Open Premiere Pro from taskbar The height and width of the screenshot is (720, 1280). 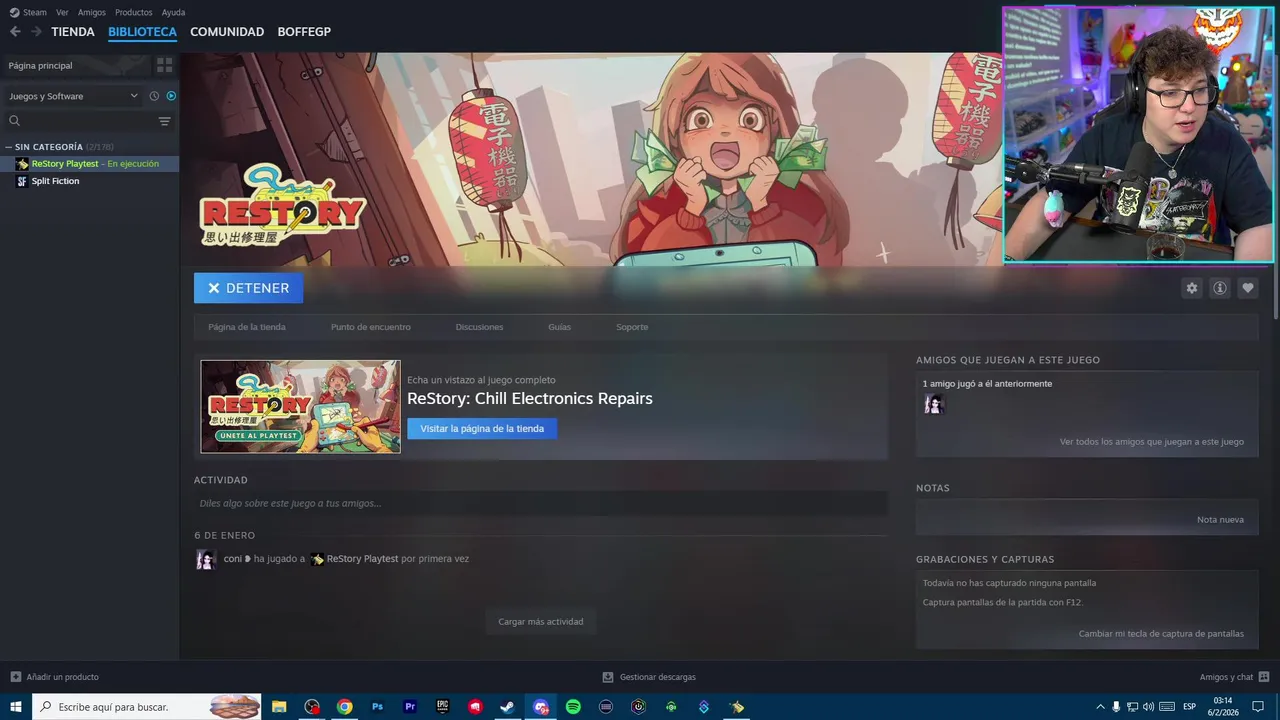point(410,707)
